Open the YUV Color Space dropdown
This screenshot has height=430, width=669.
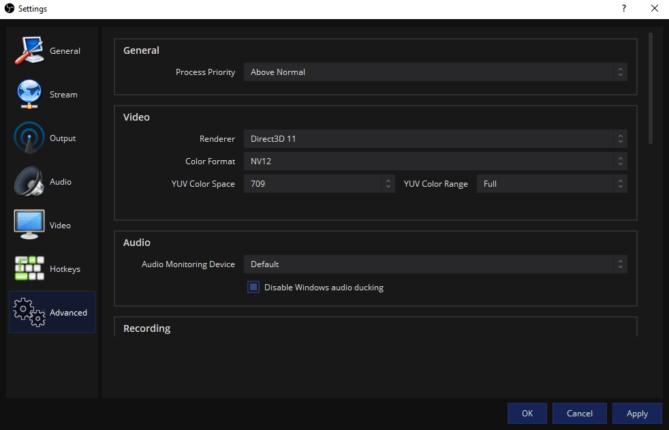pos(319,184)
